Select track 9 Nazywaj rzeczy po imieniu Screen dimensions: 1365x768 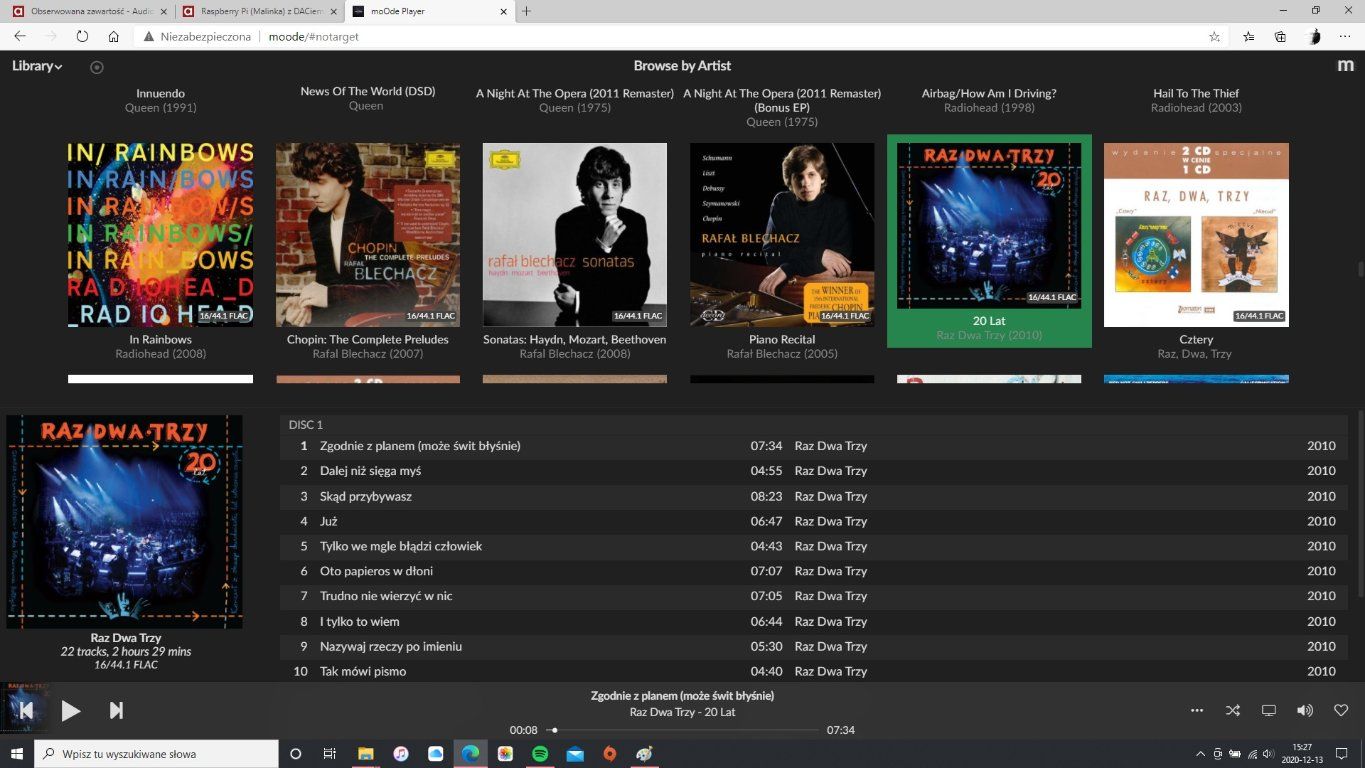[813, 646]
